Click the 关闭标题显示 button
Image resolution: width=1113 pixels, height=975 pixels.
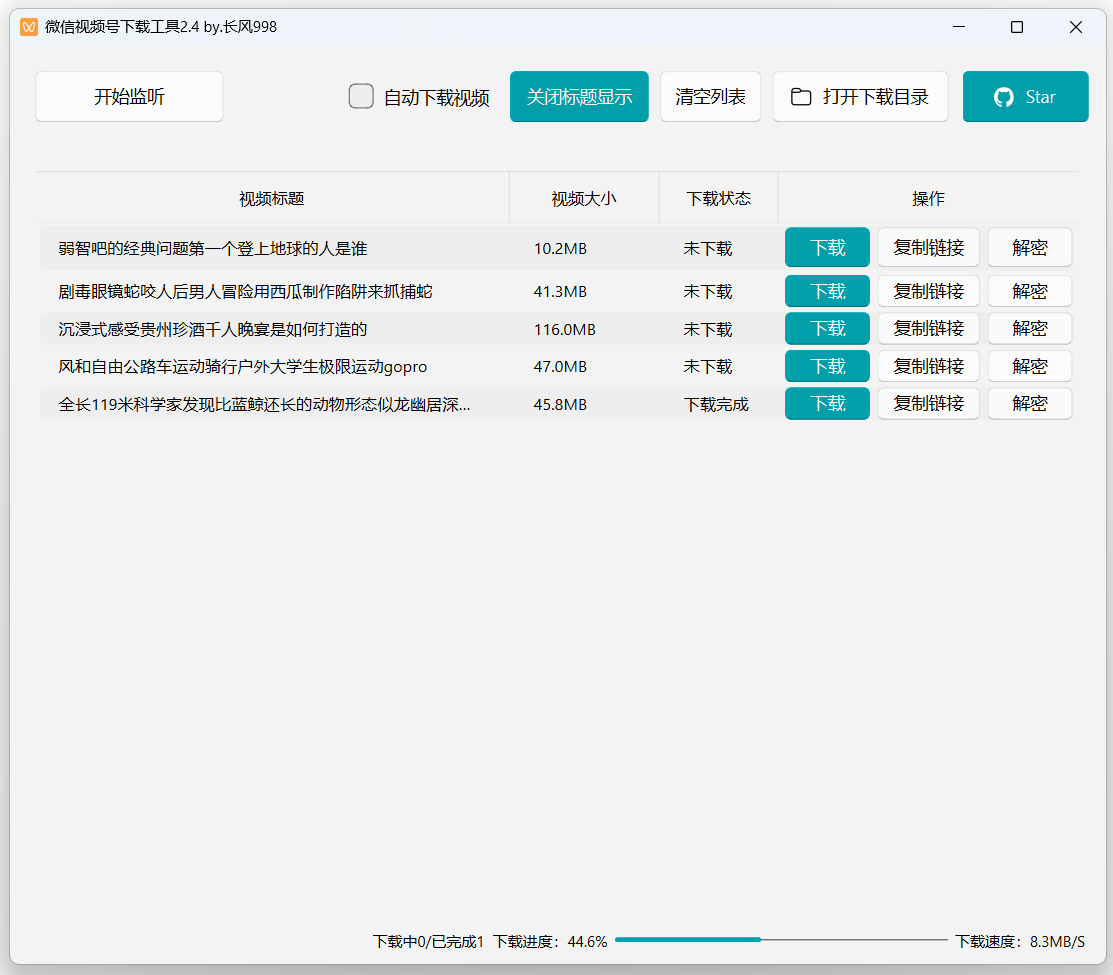coord(579,96)
